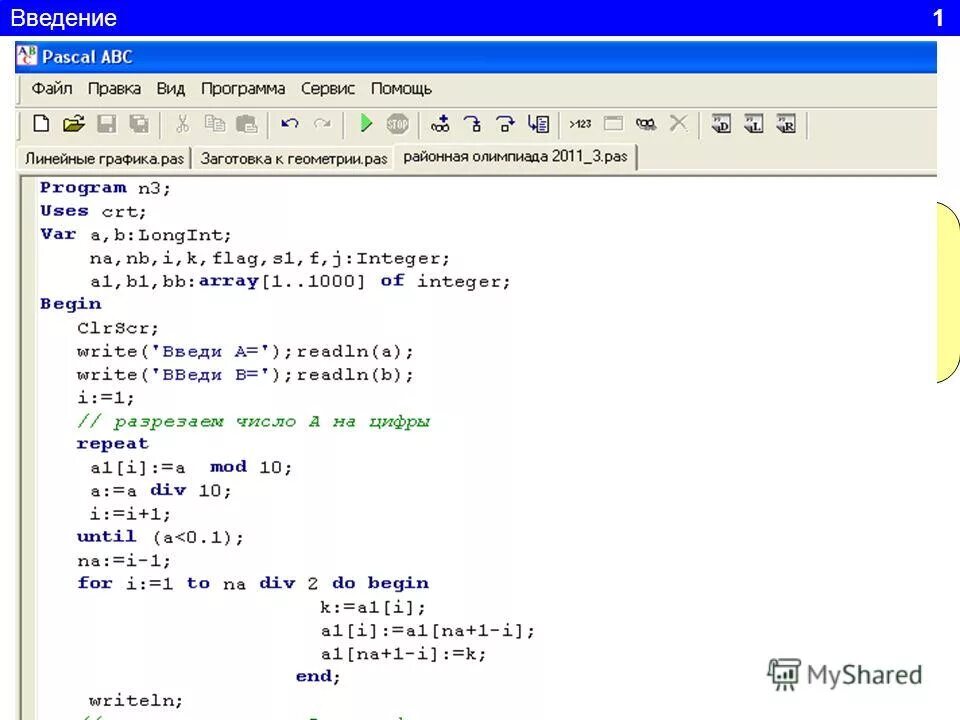Click the grey X delete icon
Screen dimensions: 960x720
pyautogui.click(x=678, y=124)
